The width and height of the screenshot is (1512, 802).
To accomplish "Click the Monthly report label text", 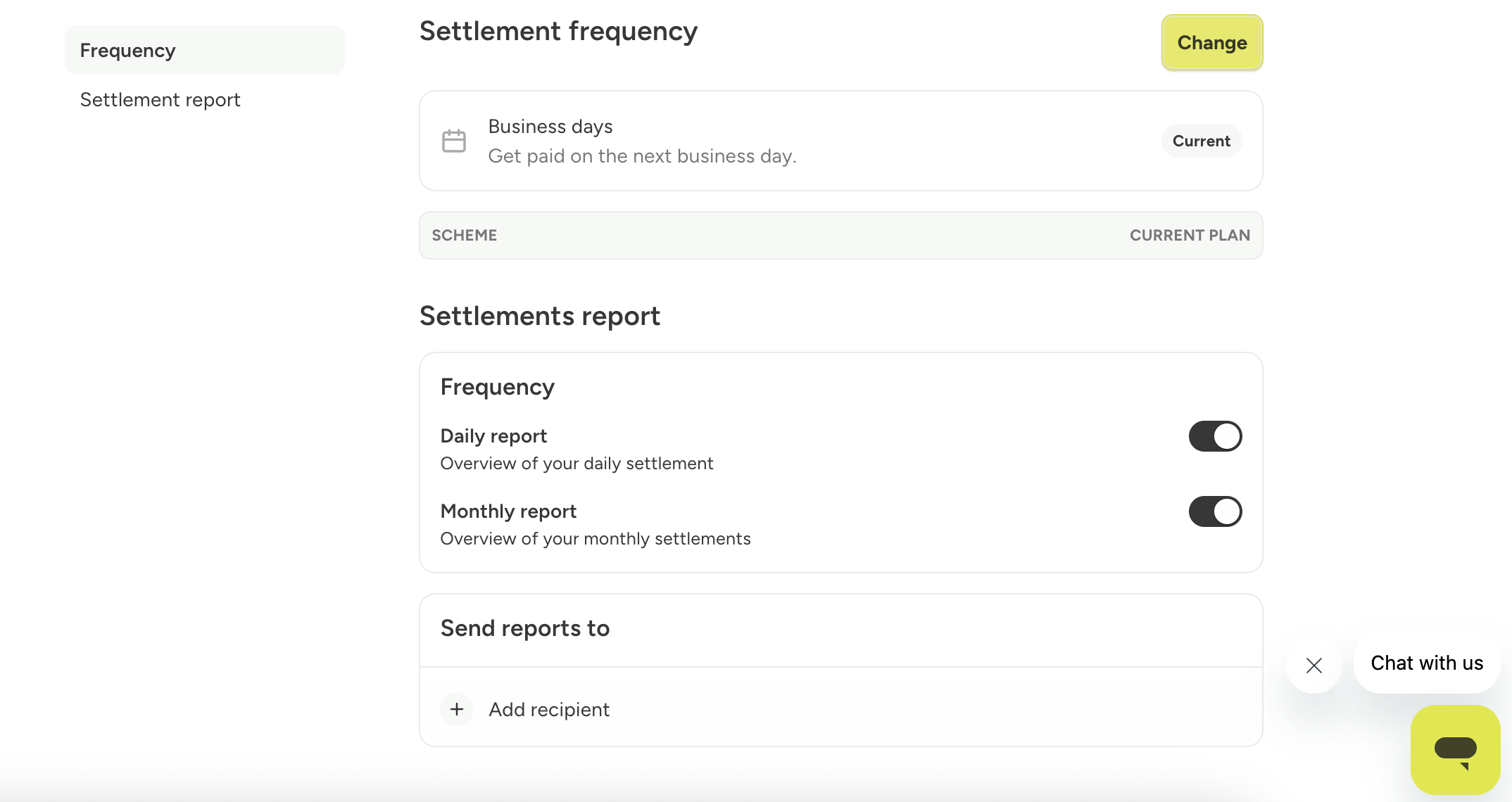I will tap(508, 511).
